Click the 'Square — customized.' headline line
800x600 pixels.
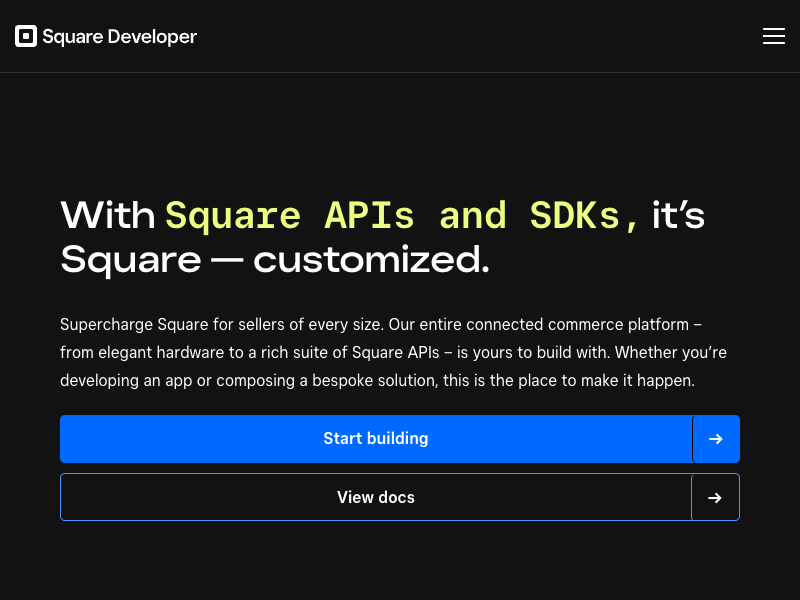click(275, 260)
